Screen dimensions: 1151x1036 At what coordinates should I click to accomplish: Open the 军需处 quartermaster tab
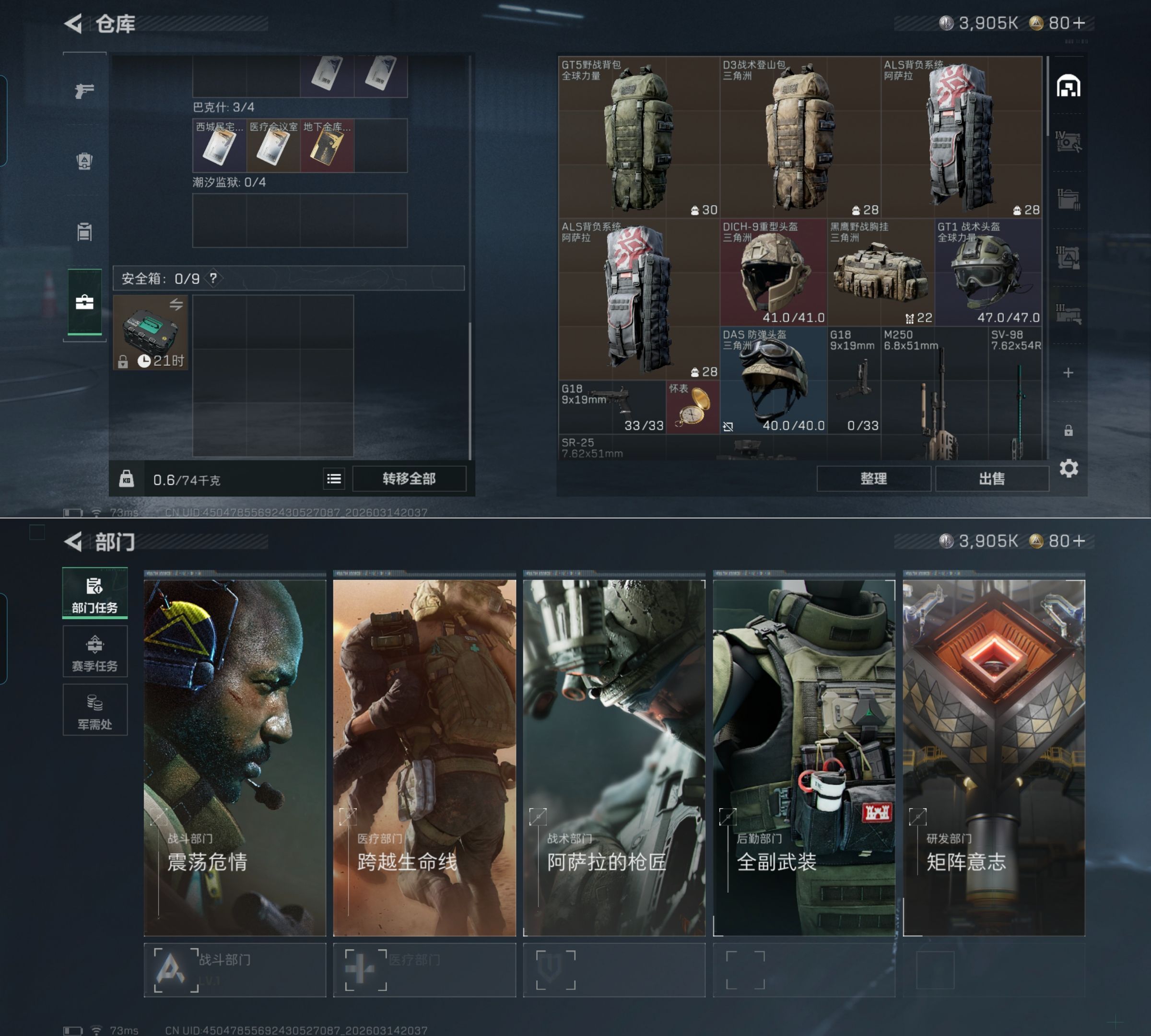(x=94, y=710)
